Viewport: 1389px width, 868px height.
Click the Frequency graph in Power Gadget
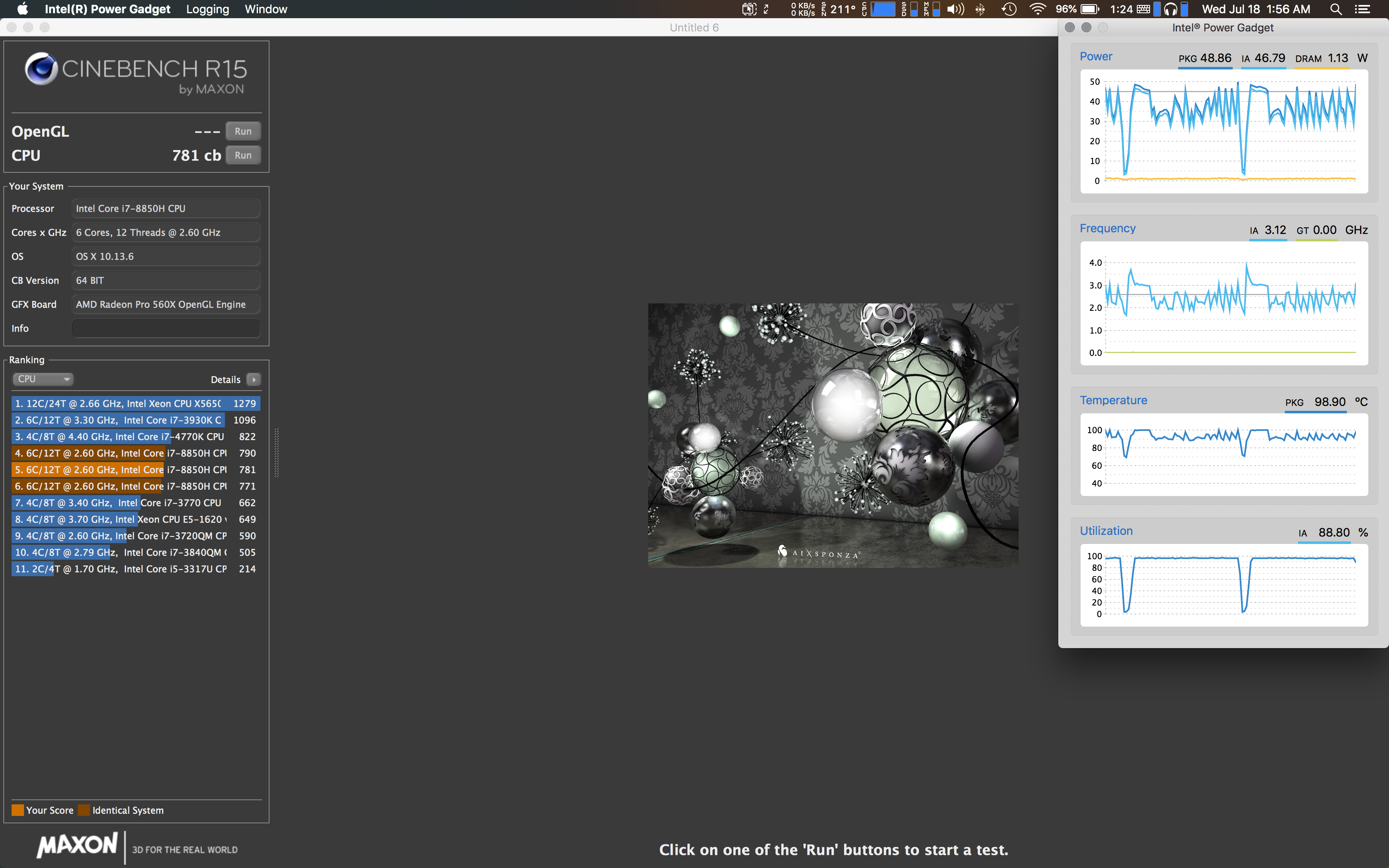(1224, 303)
